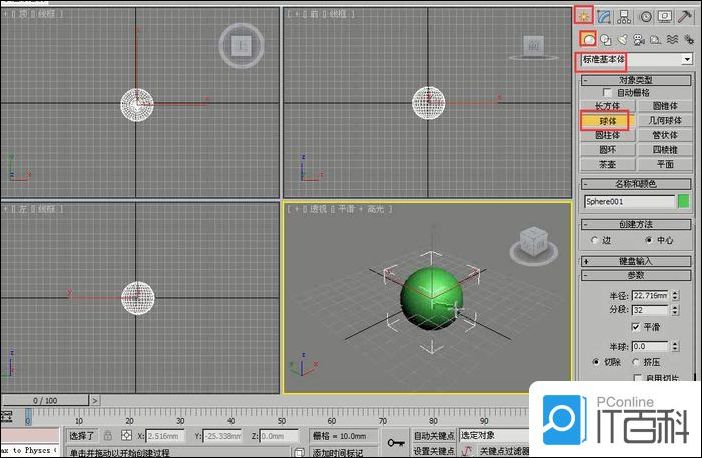Open the Modify command panel tab

pyautogui.click(x=604, y=17)
